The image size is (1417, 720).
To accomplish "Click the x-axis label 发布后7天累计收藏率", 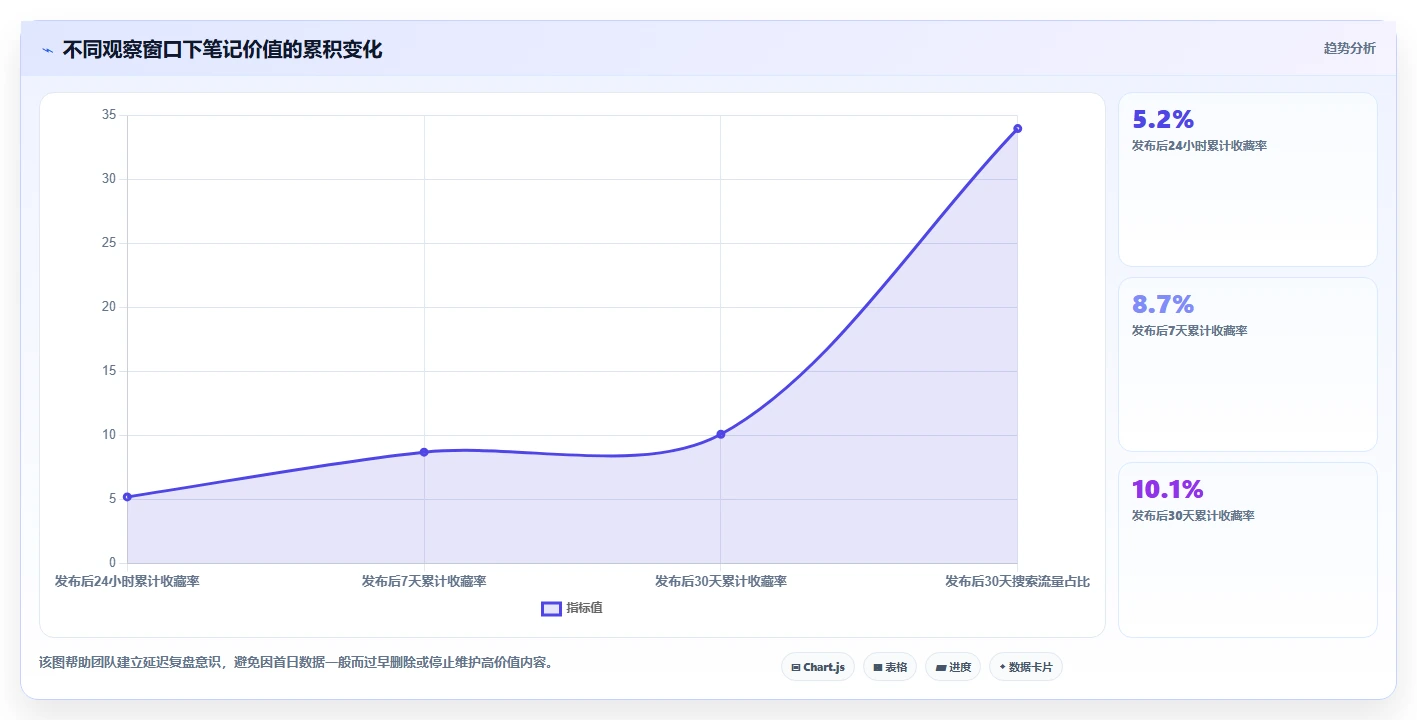I will [x=424, y=581].
